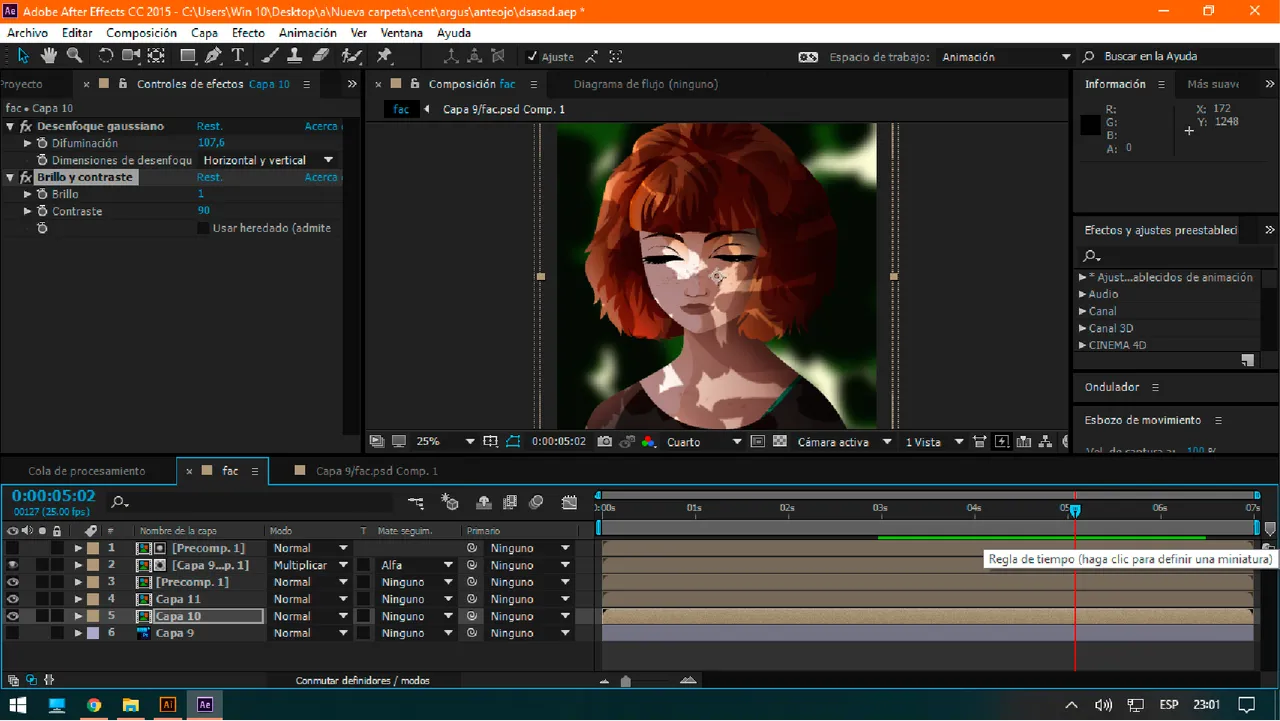Select the Brush tool
Screen dimensions: 1280x721
click(x=271, y=56)
